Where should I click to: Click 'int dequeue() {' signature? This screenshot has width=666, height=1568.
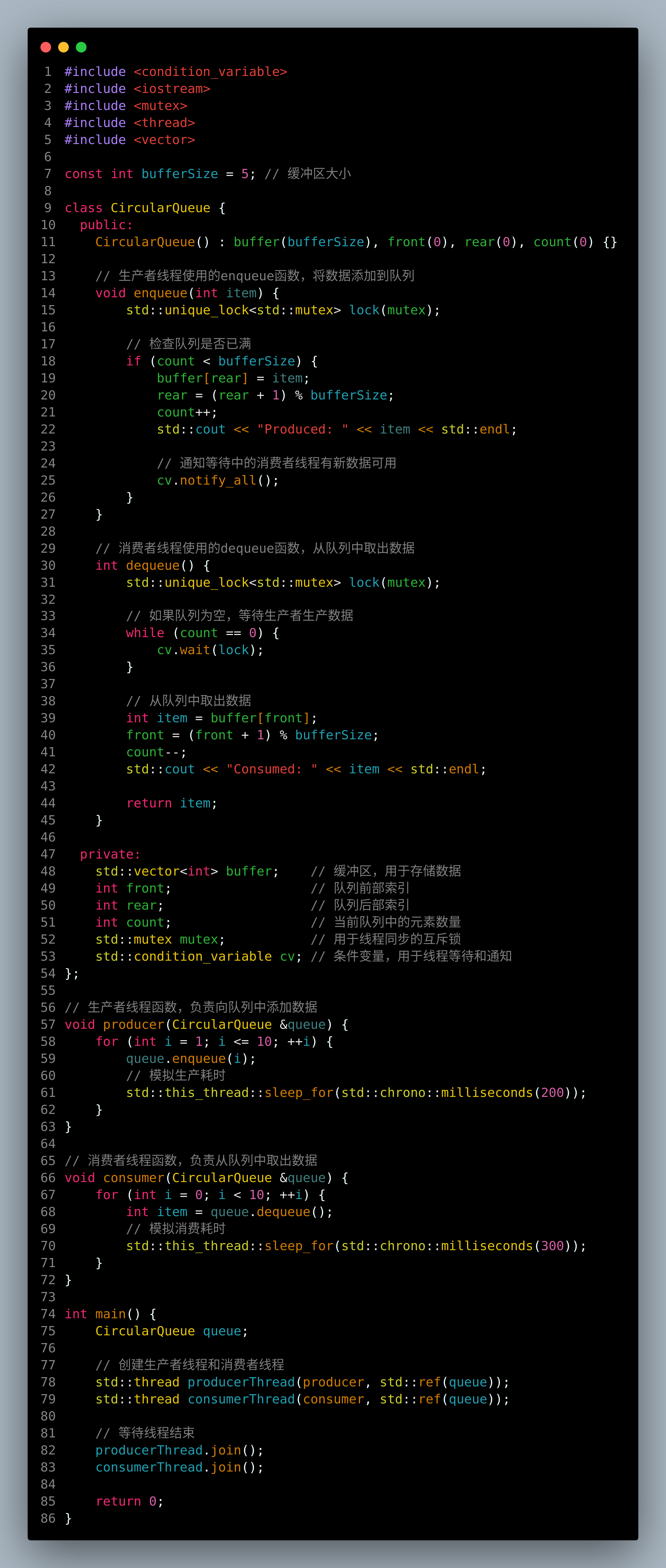(152, 566)
